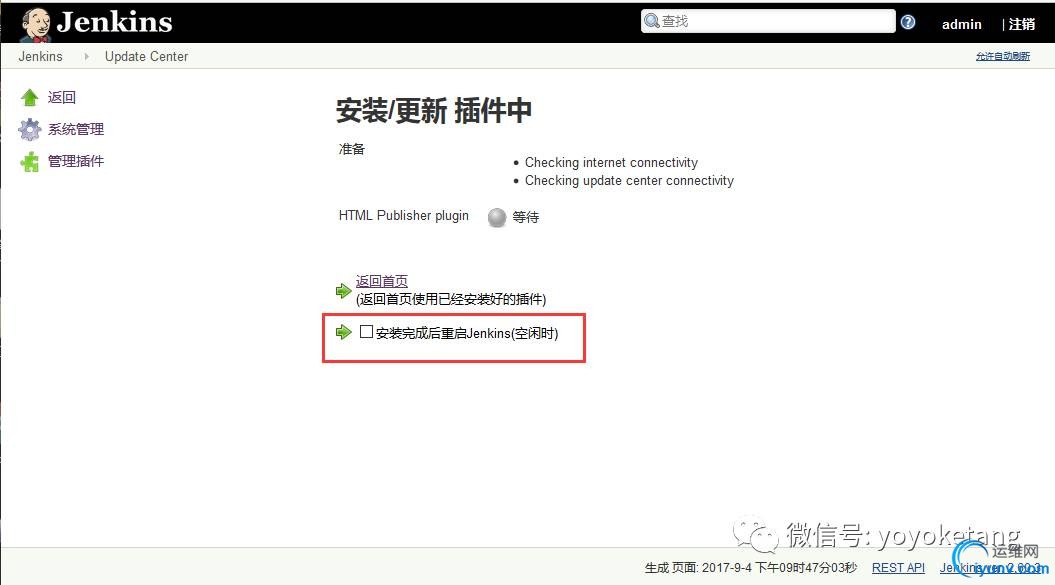Click 'Checking update center connectivity' text
The width and height of the screenshot is (1055, 585).
(x=629, y=180)
